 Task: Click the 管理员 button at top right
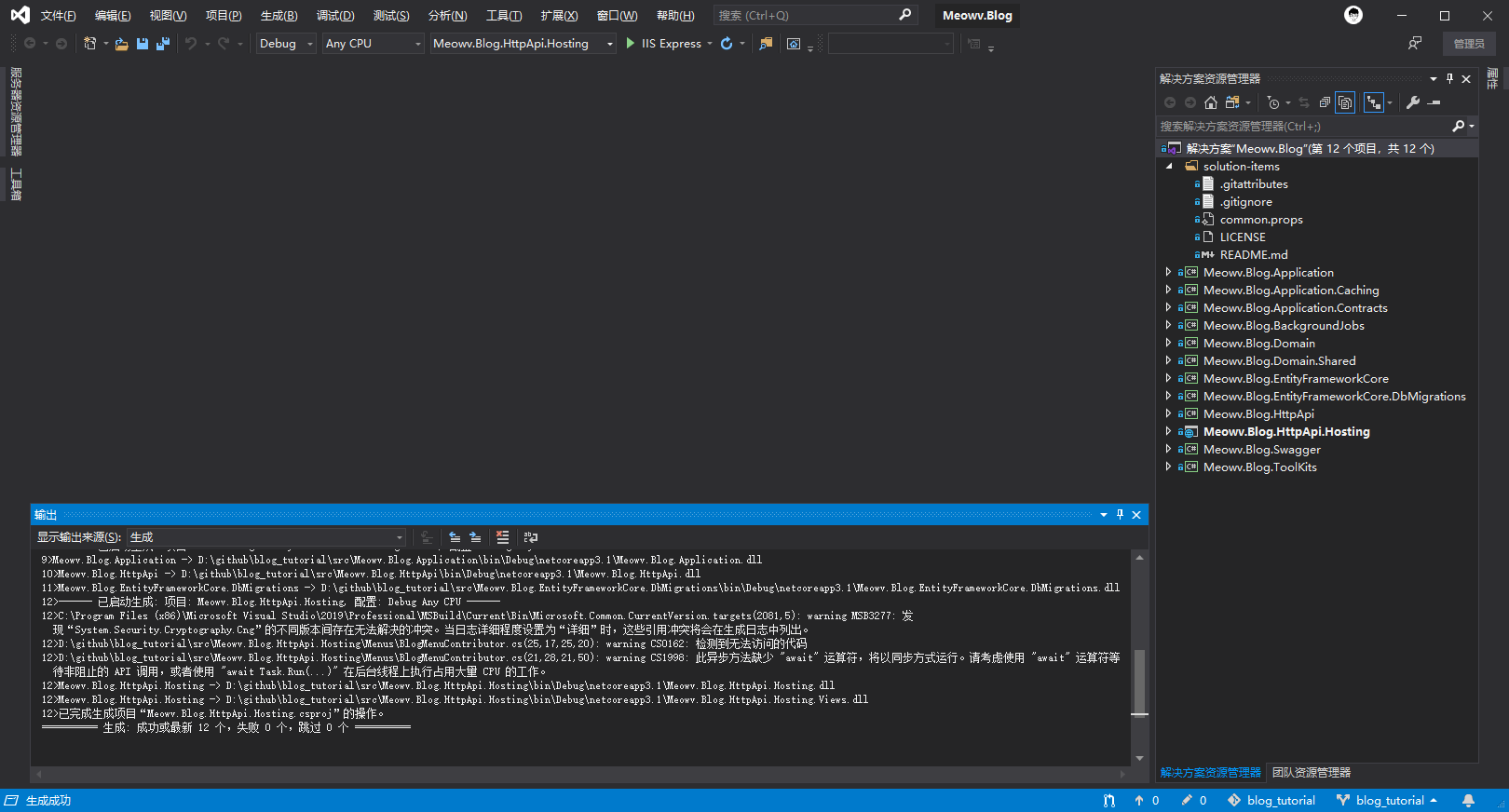(1469, 44)
